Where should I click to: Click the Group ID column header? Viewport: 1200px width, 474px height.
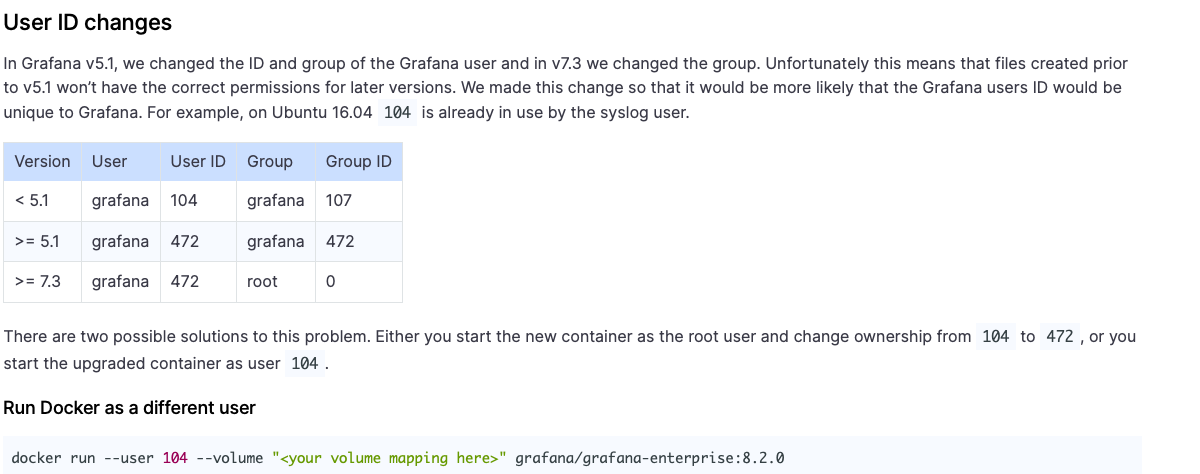pyautogui.click(x=359, y=161)
